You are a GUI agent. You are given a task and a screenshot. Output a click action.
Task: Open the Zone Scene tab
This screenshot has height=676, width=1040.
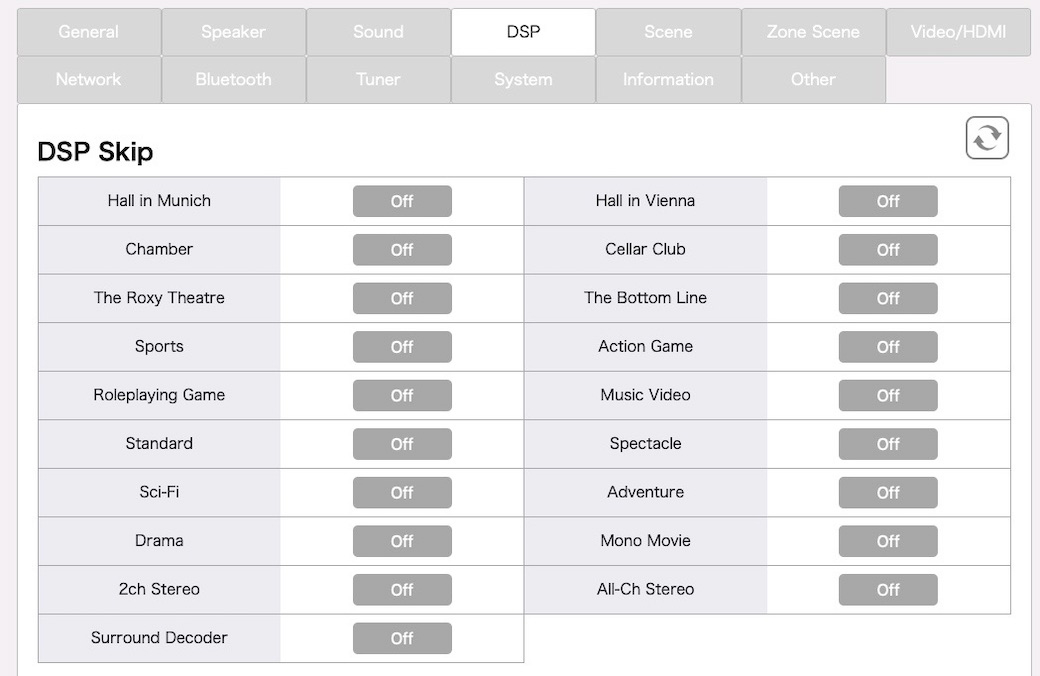point(813,32)
